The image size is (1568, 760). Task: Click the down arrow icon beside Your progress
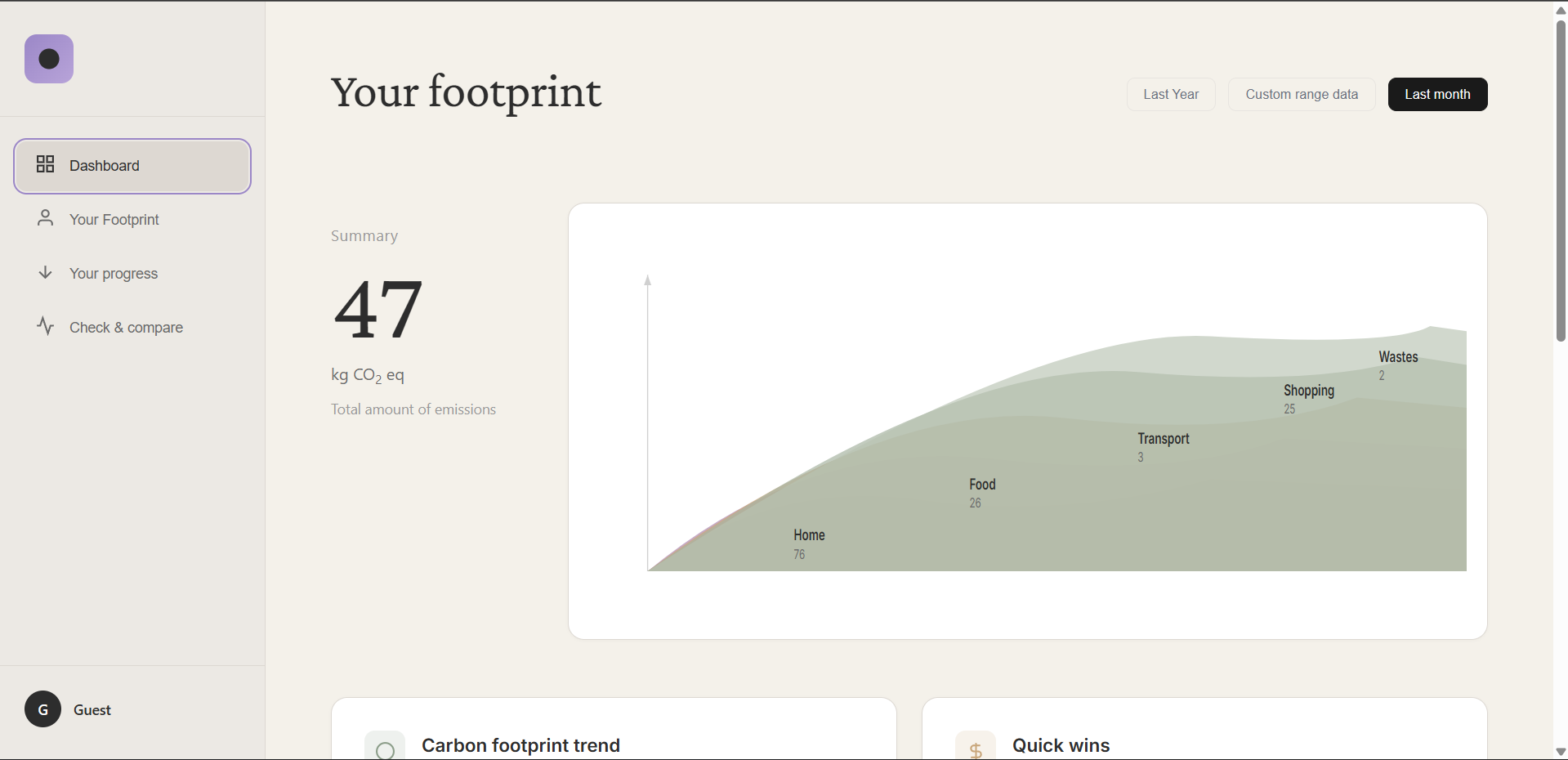45,272
